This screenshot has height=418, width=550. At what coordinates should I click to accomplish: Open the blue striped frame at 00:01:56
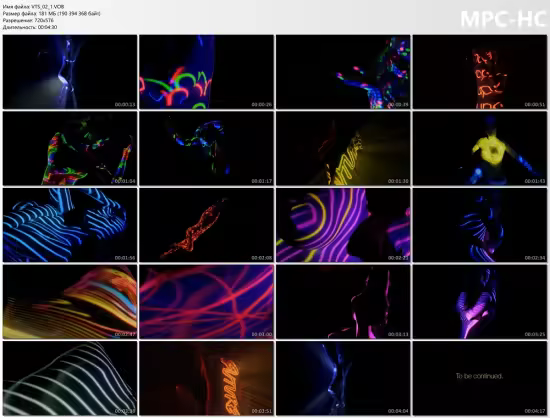[x=70, y=225]
